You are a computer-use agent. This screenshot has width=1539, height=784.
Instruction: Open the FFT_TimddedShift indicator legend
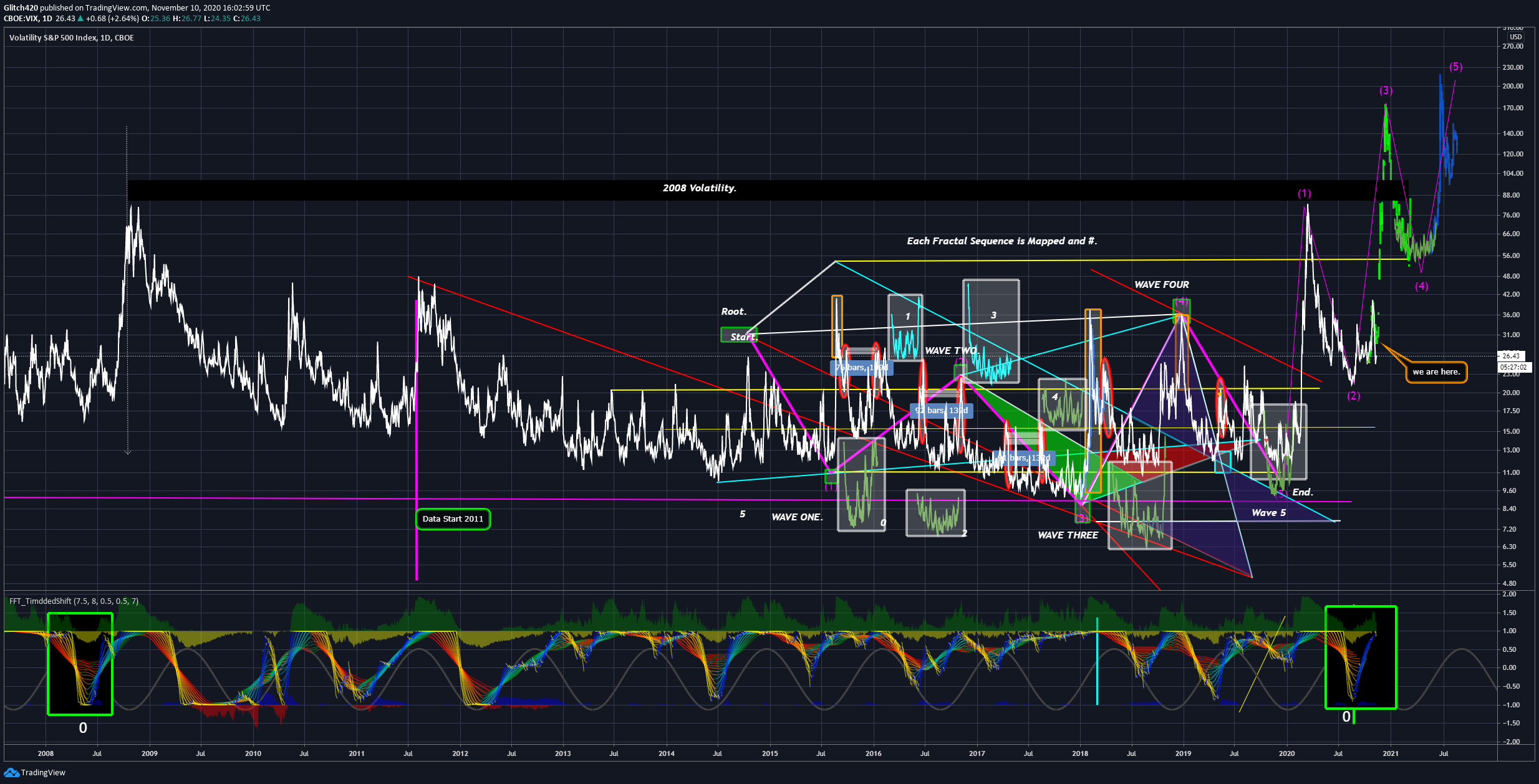(74, 601)
